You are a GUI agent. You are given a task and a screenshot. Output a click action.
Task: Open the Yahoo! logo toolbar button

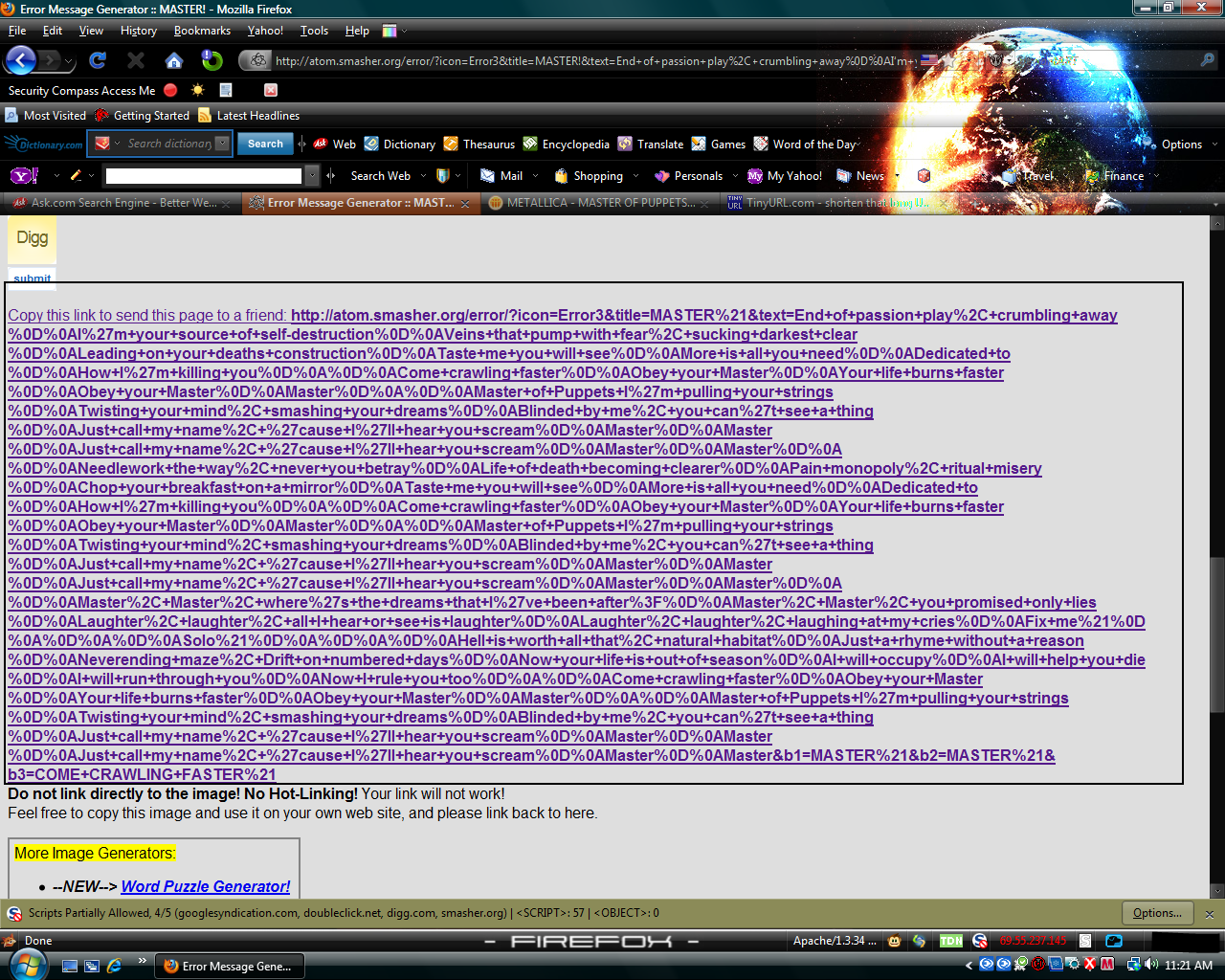24,175
